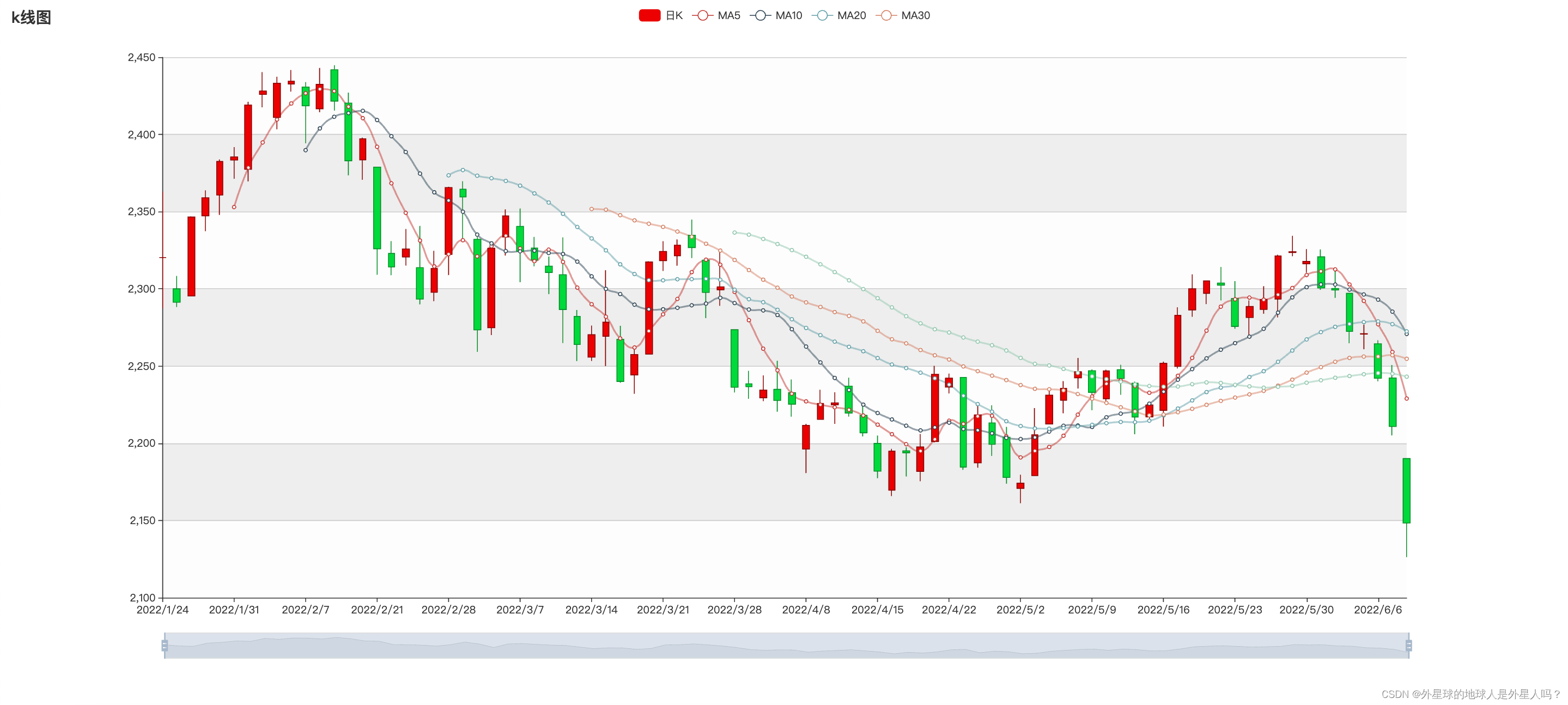Click the 2,300 y-axis value label
The image size is (1568, 705).
coord(141,289)
